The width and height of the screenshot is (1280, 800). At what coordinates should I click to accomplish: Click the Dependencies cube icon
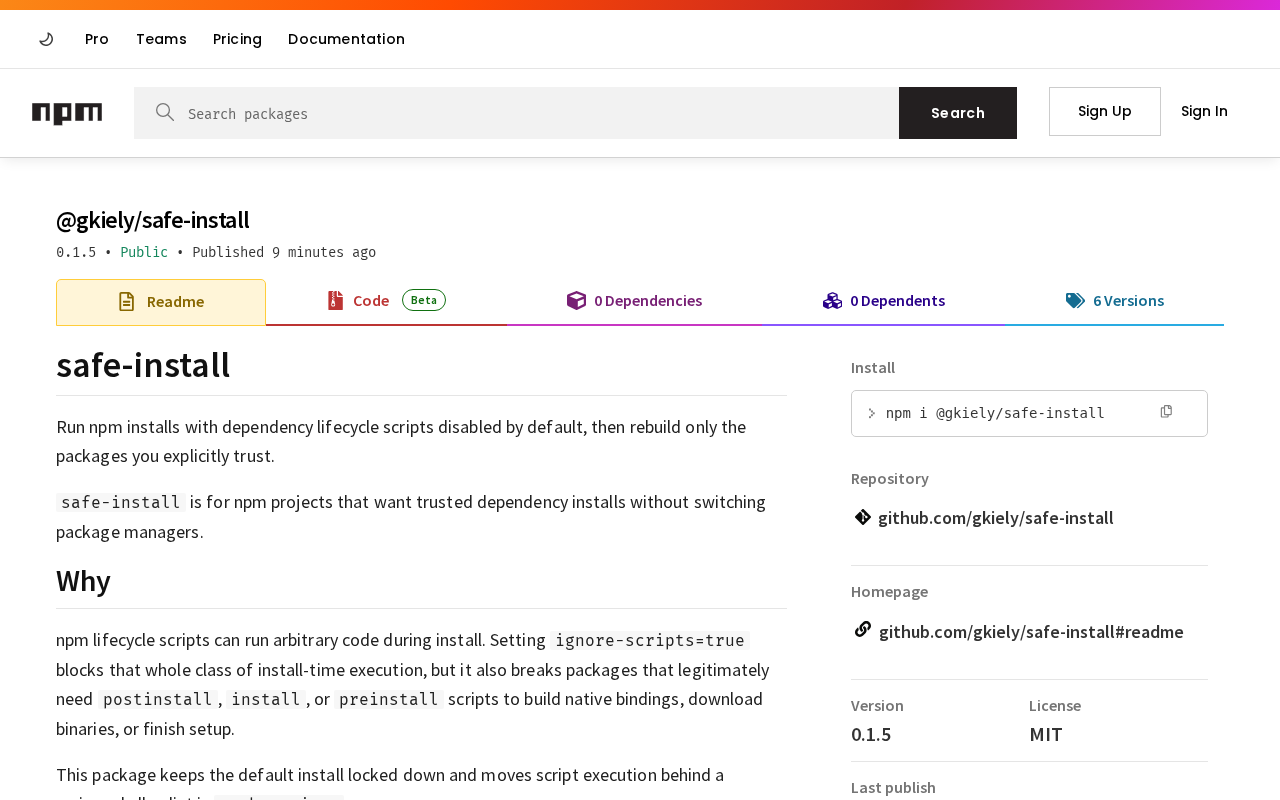tap(576, 300)
